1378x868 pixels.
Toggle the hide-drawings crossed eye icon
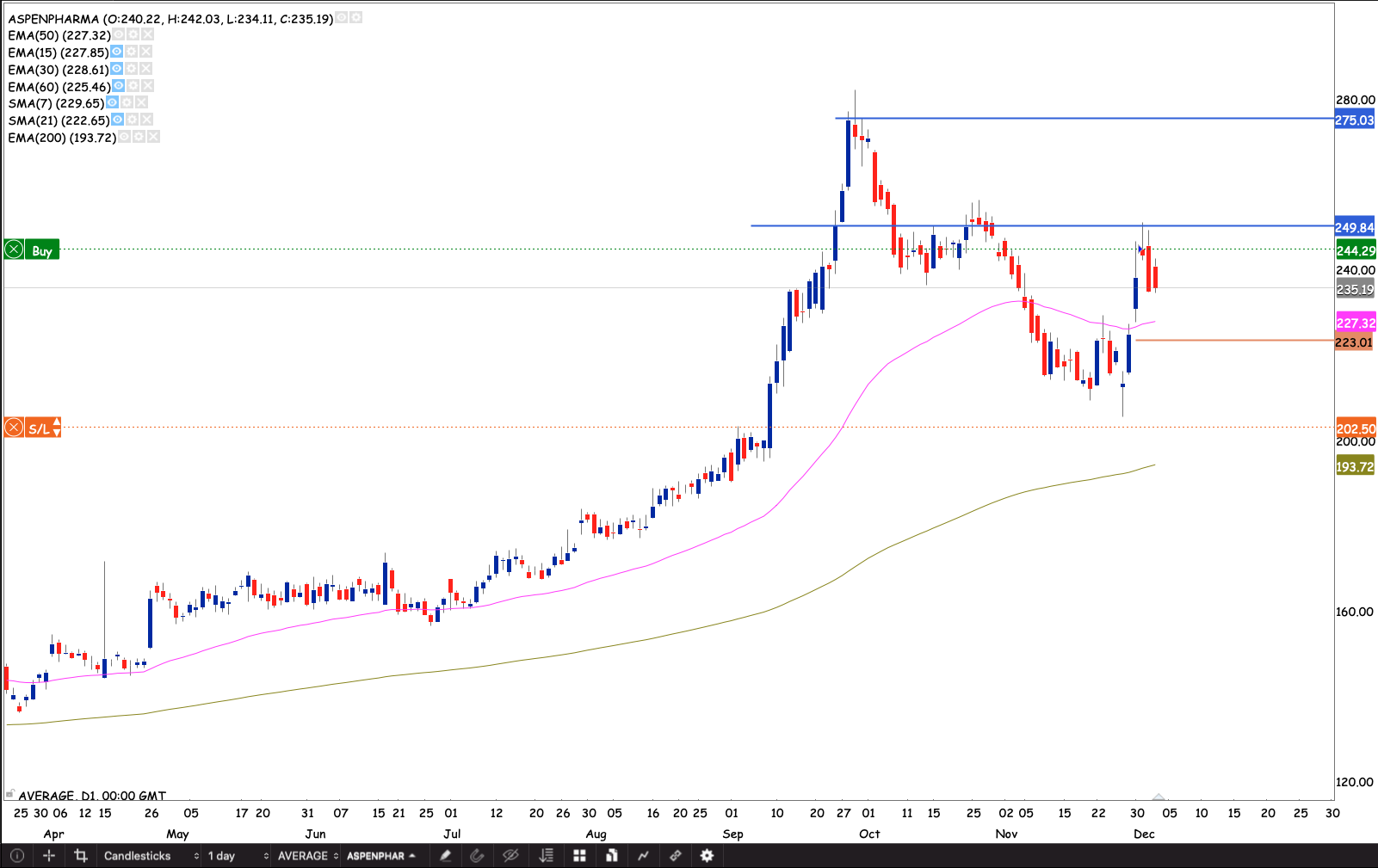tap(510, 856)
